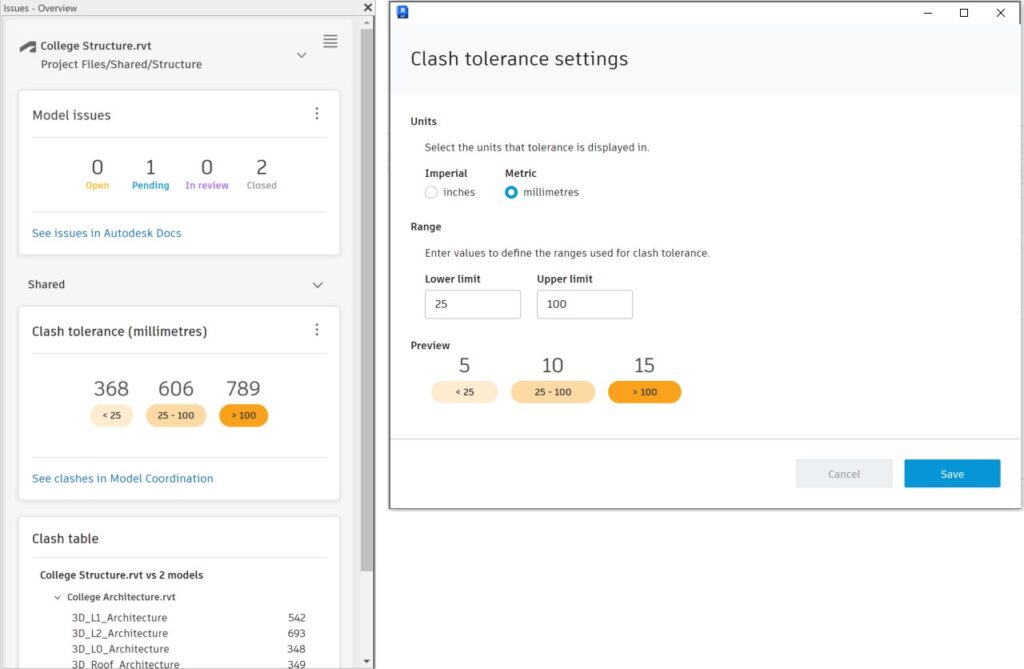Open See clashes in Model Coordination link
The height and width of the screenshot is (669, 1024).
point(123,478)
